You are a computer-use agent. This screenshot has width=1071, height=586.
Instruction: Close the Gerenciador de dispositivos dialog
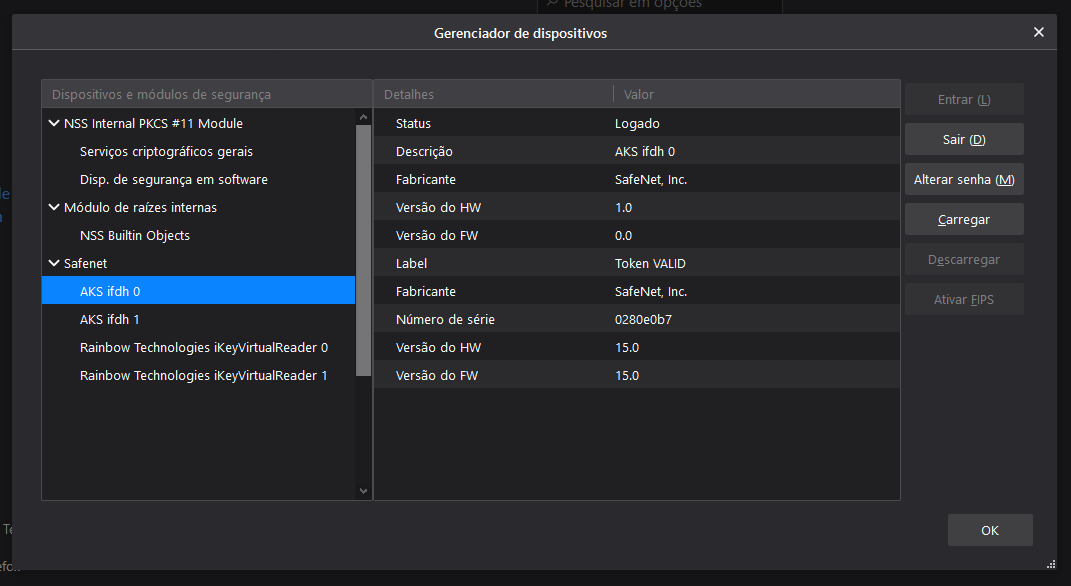1038,33
